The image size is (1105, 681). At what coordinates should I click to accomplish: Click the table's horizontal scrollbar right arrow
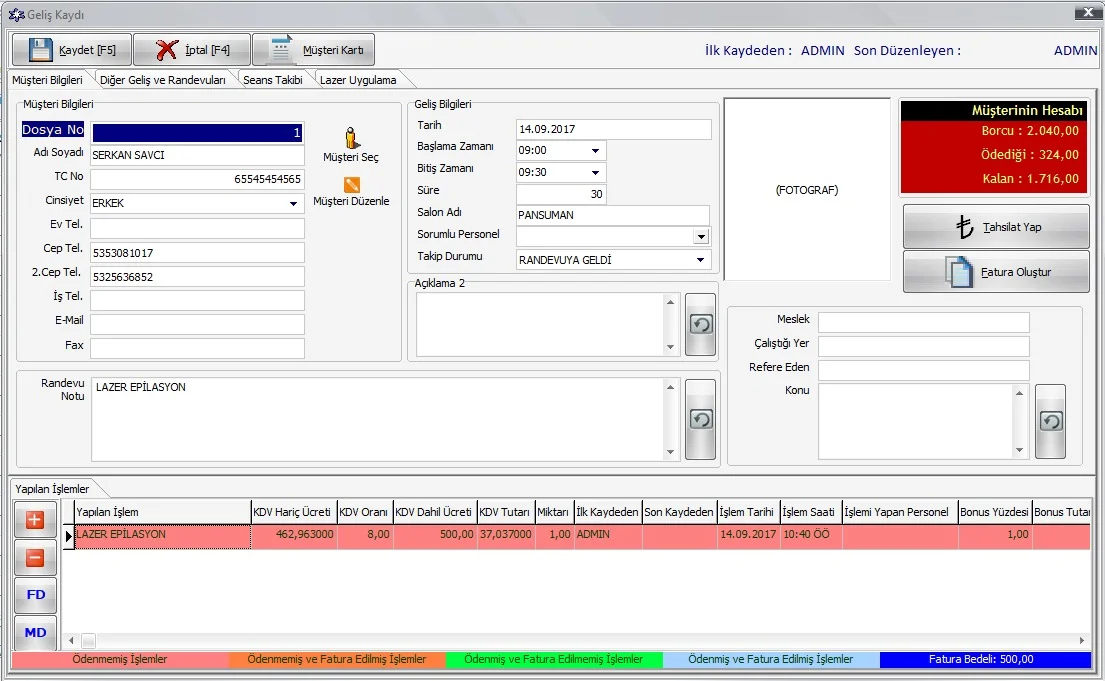pyautogui.click(x=1082, y=641)
